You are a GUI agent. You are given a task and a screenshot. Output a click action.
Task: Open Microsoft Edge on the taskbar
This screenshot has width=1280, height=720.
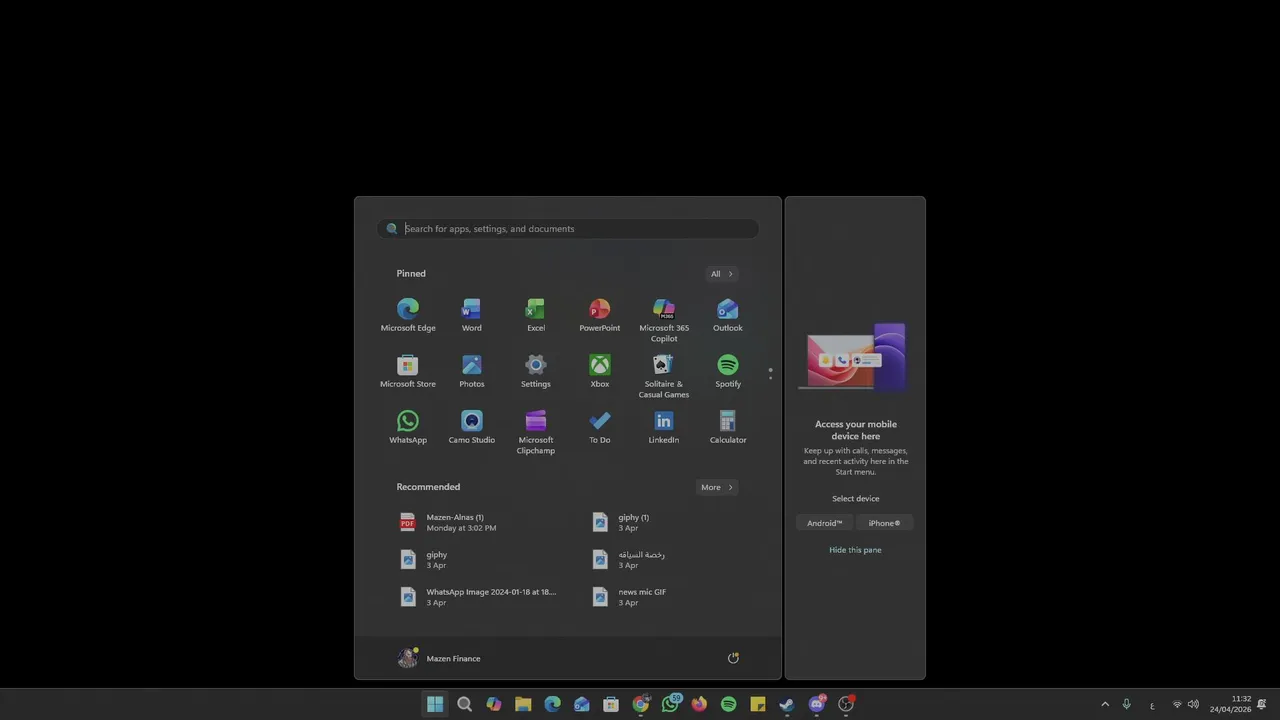(x=552, y=704)
